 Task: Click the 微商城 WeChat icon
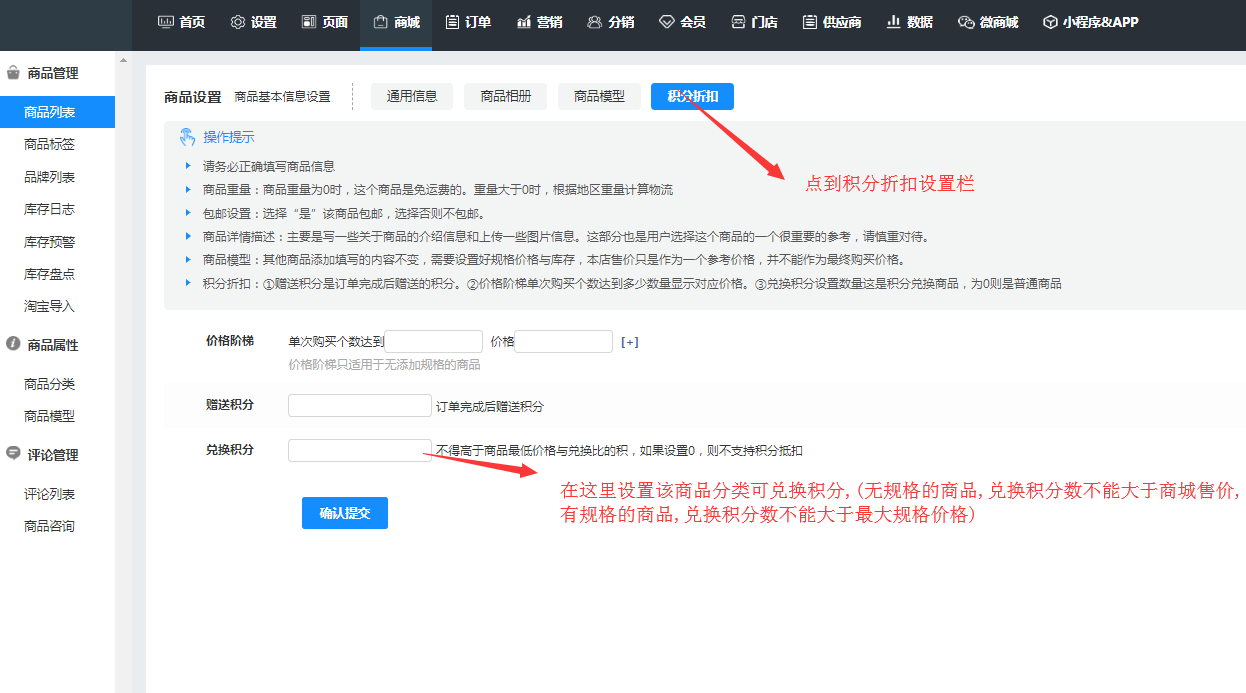click(965, 22)
